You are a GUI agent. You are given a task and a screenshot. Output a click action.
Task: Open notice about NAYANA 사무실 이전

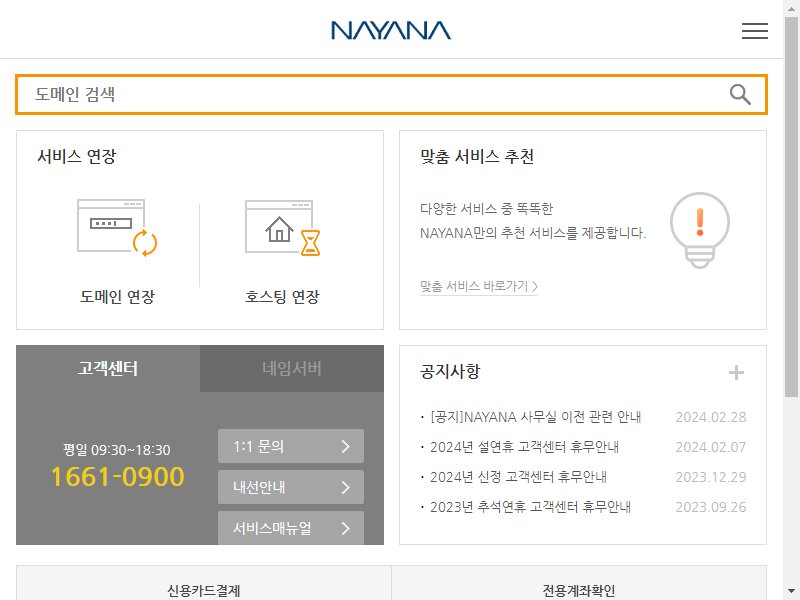(535, 417)
